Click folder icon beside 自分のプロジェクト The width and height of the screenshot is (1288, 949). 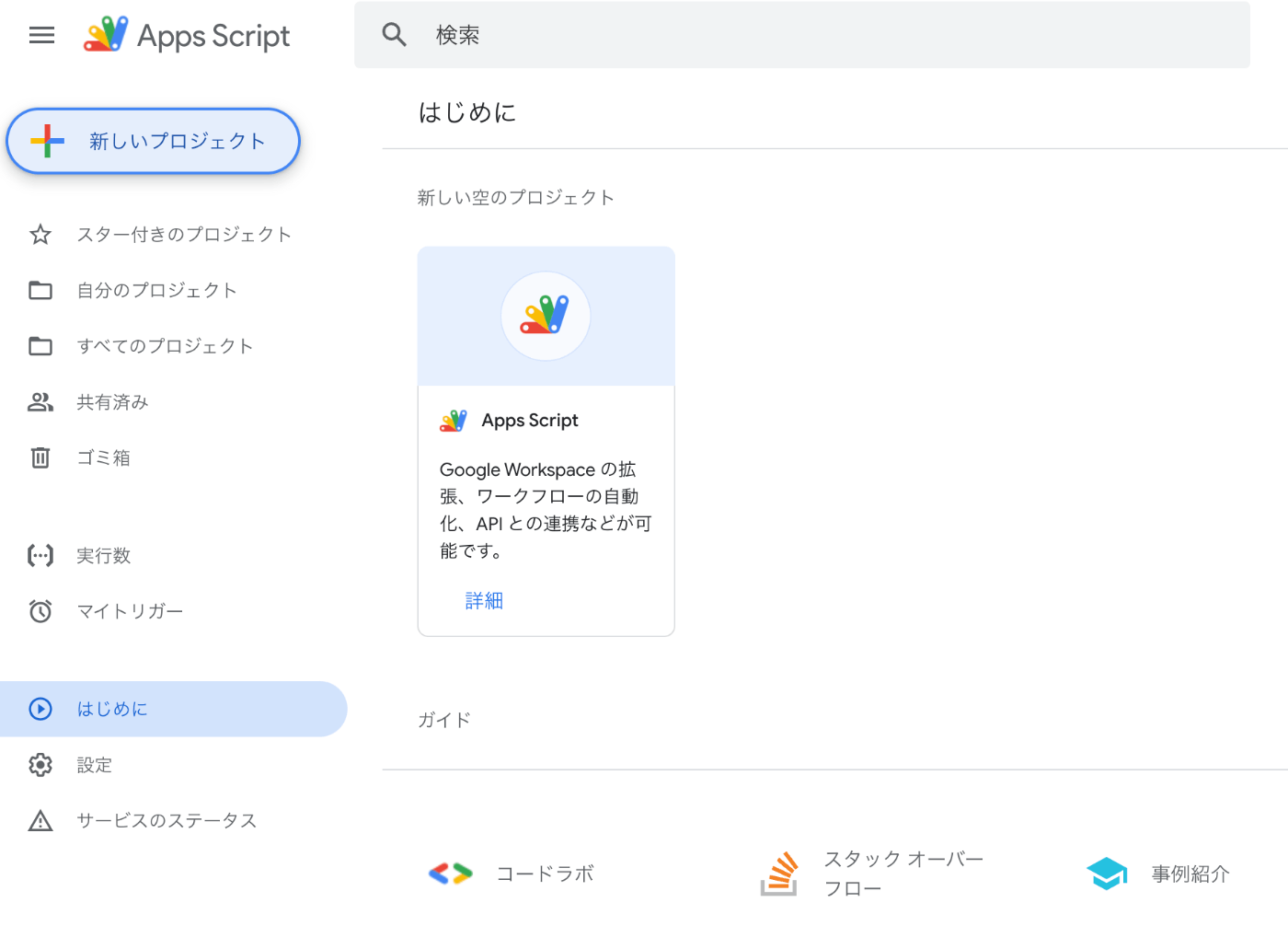click(40, 290)
